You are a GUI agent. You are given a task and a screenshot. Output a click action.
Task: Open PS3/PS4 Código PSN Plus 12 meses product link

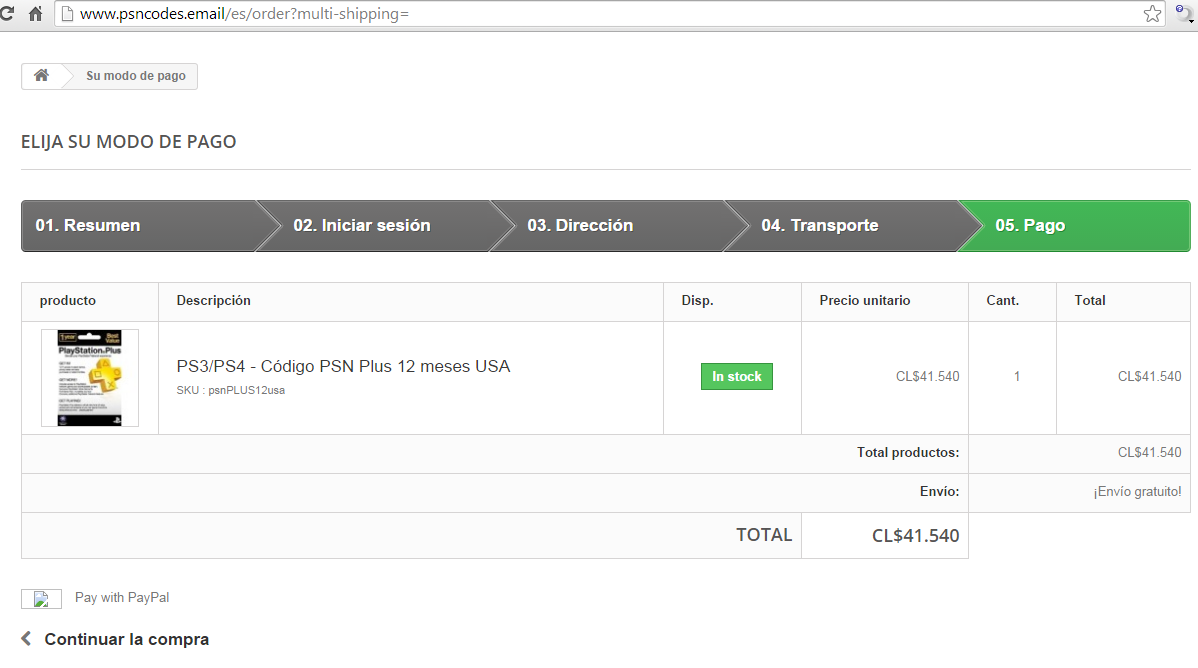343,366
